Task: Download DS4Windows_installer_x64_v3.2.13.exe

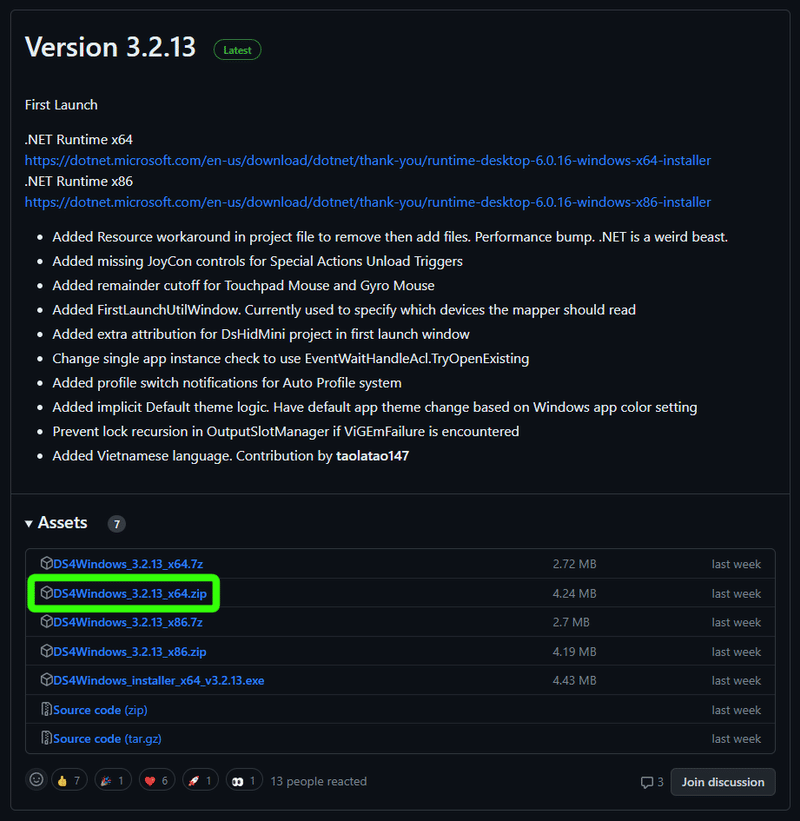Action: click(159, 680)
